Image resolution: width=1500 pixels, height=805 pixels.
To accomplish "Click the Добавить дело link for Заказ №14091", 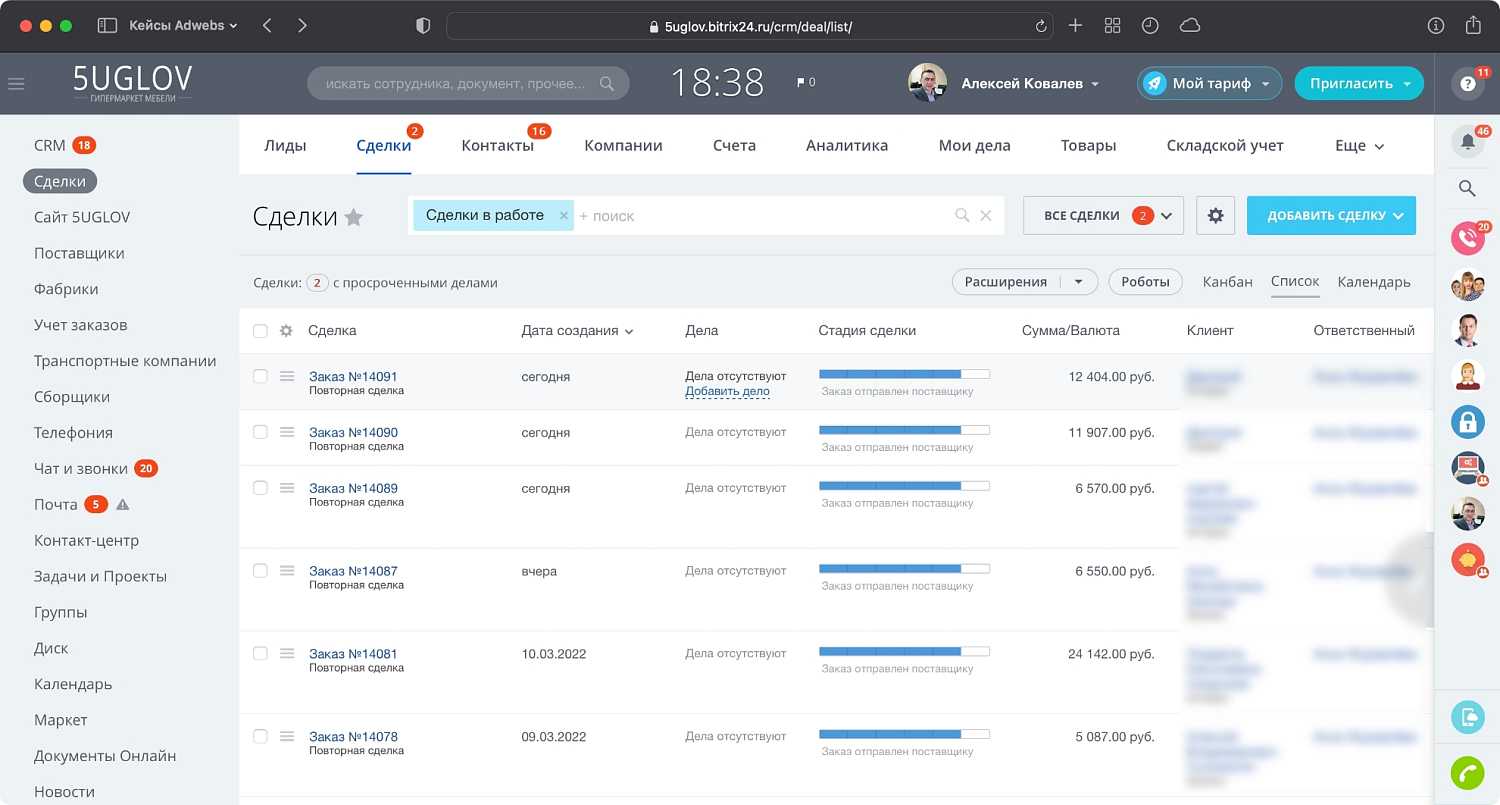I will tap(727, 391).
